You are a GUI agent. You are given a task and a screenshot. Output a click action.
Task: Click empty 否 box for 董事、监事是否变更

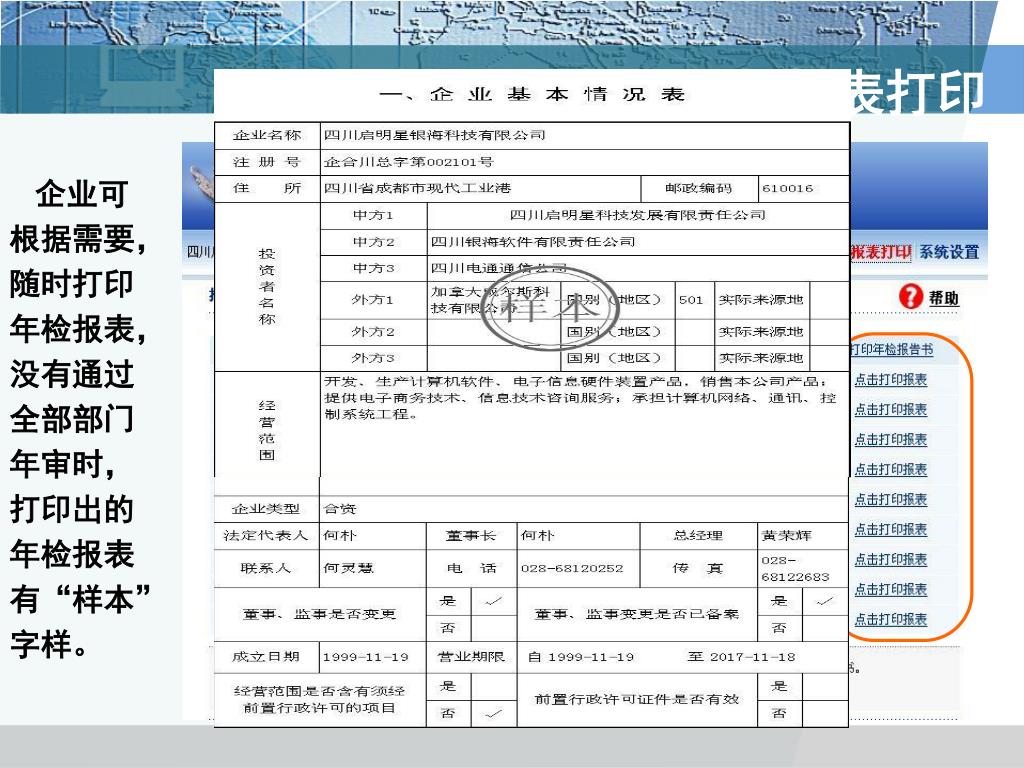click(494, 628)
